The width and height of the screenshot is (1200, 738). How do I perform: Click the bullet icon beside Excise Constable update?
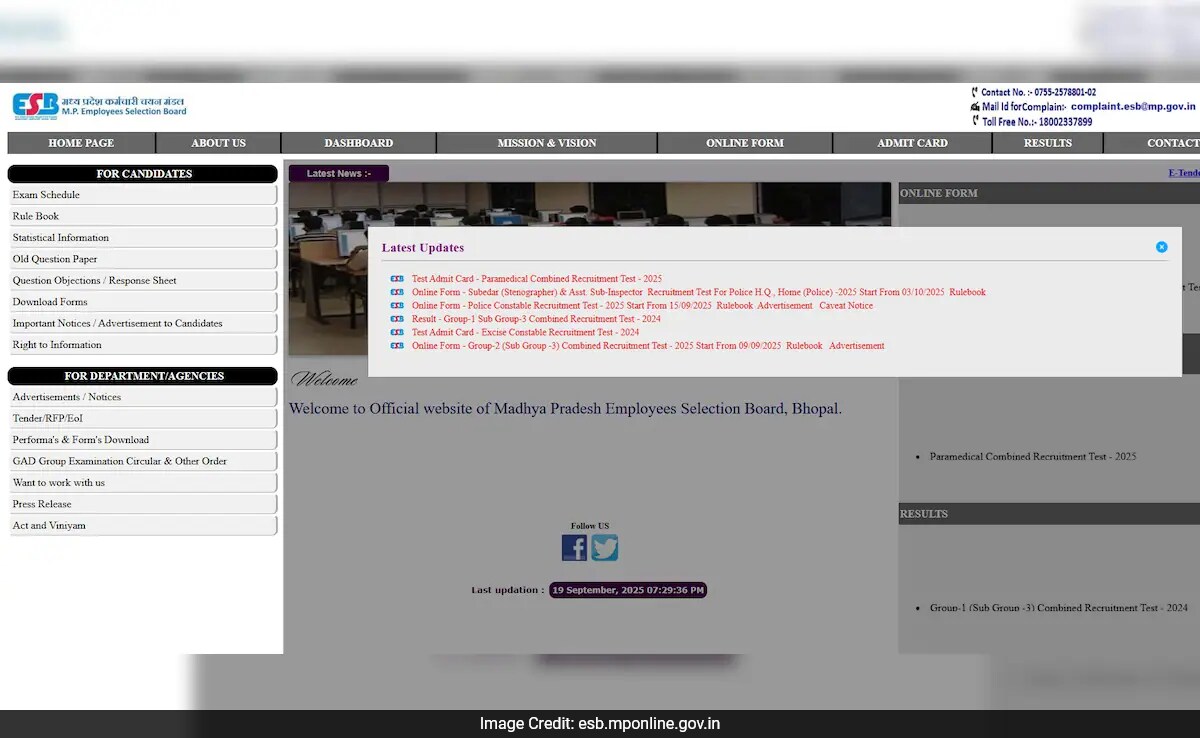coord(397,332)
